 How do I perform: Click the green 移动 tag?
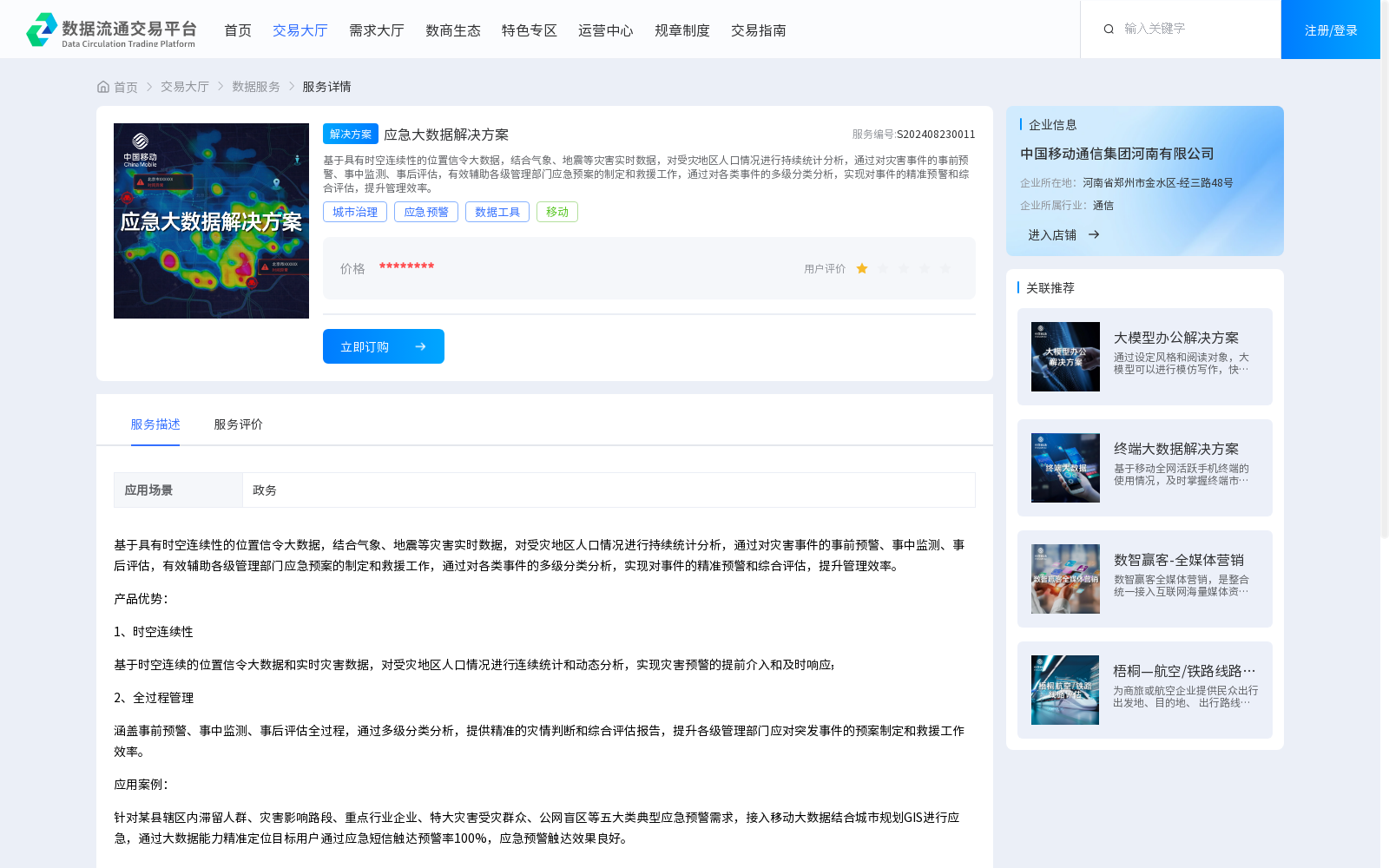click(x=557, y=212)
